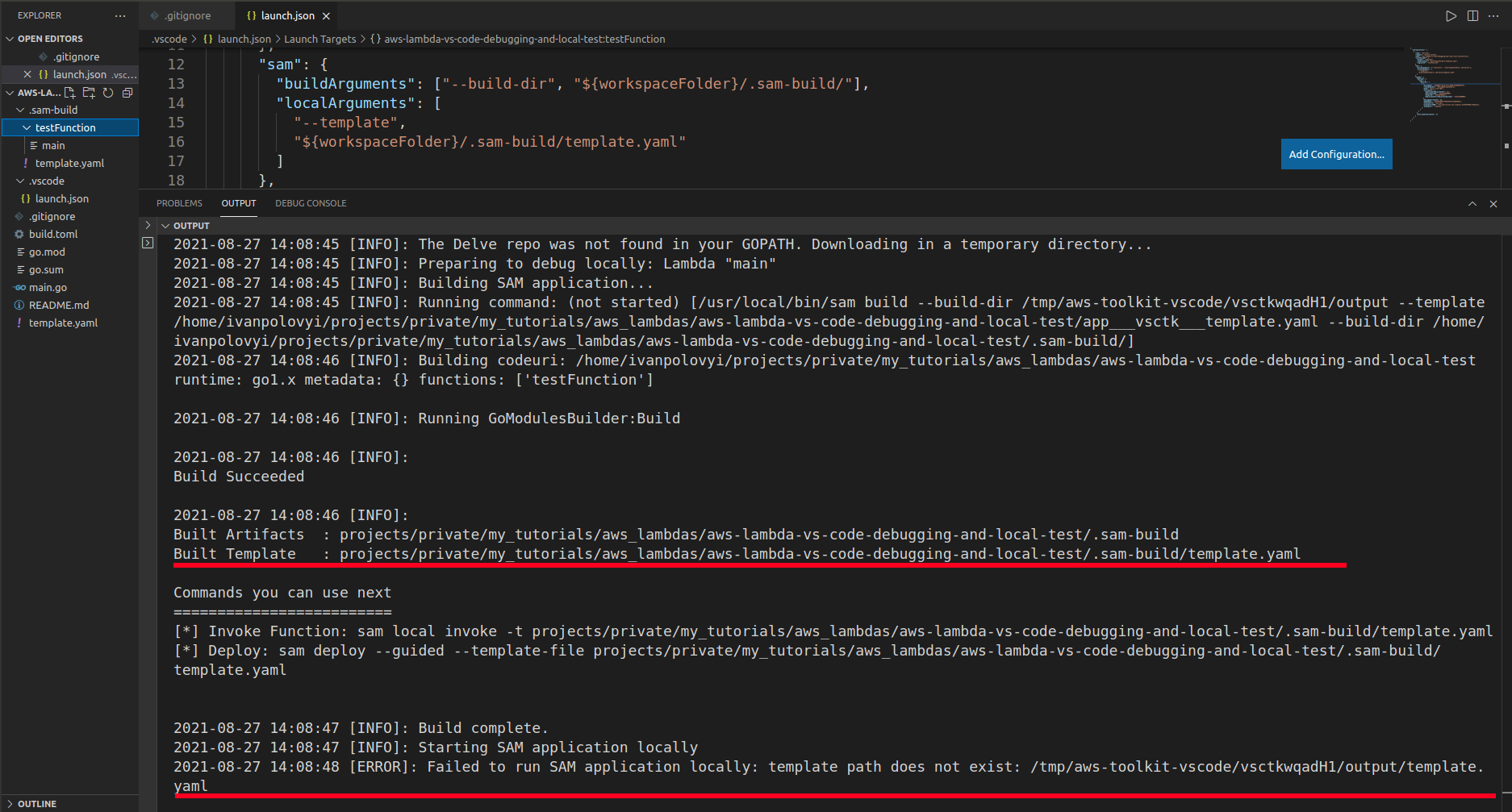This screenshot has width=1512, height=812.
Task: Click the Add Configuration button
Action: tap(1335, 153)
